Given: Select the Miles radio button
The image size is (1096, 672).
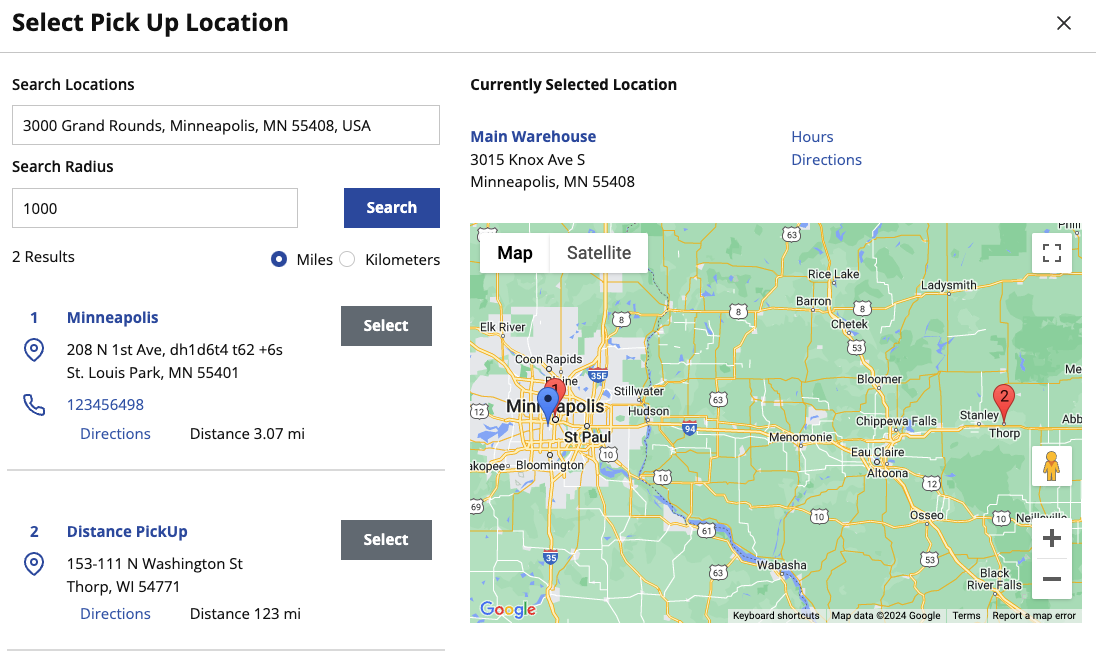Looking at the screenshot, I should 280,259.
